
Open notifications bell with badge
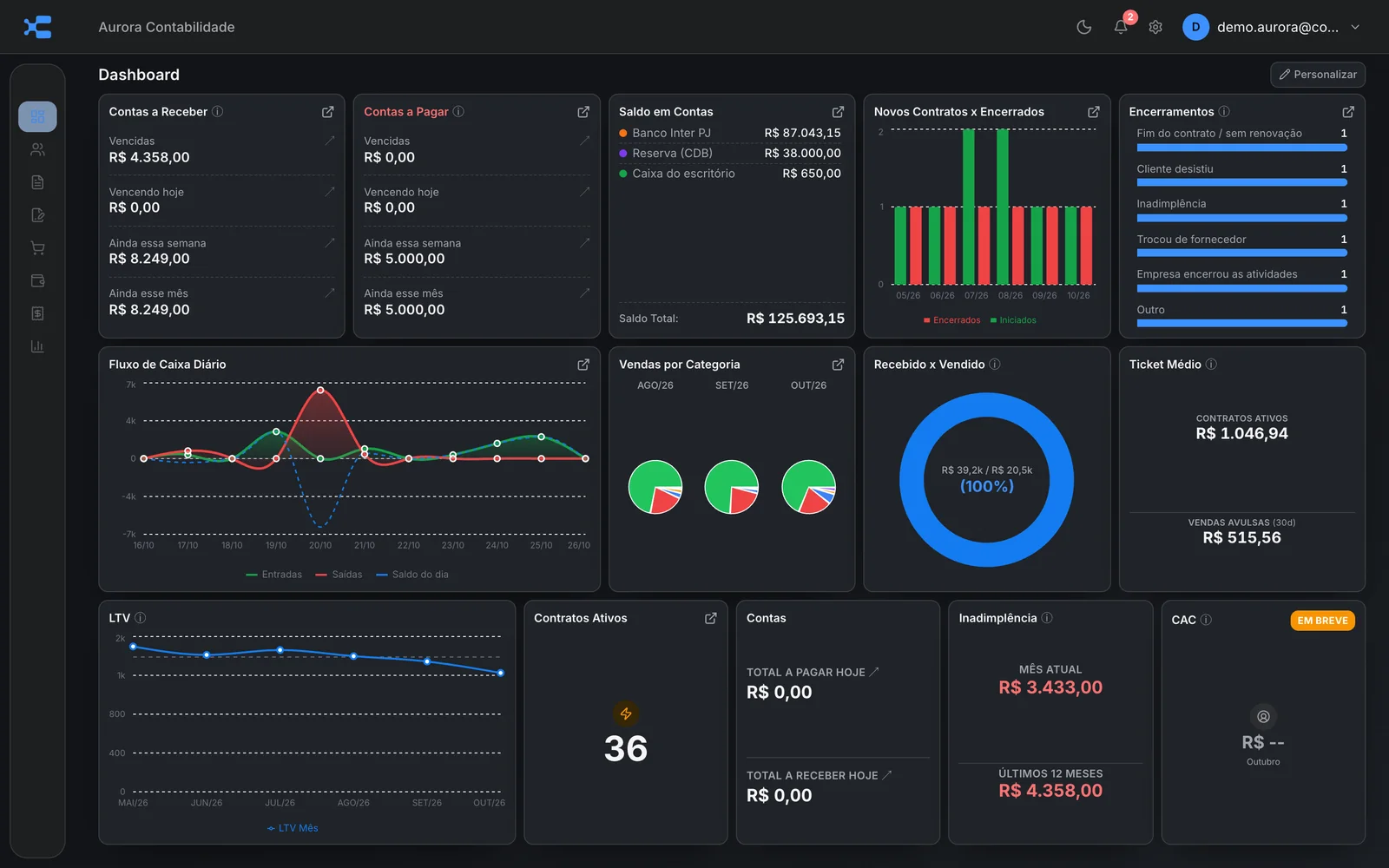coord(1121,26)
